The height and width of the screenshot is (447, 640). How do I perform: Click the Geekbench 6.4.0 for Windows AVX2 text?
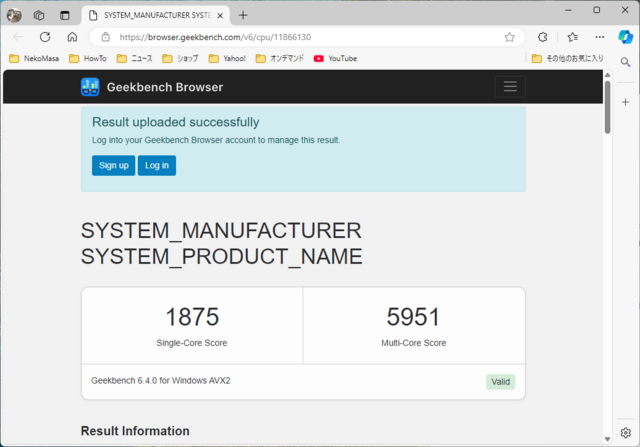(161, 380)
